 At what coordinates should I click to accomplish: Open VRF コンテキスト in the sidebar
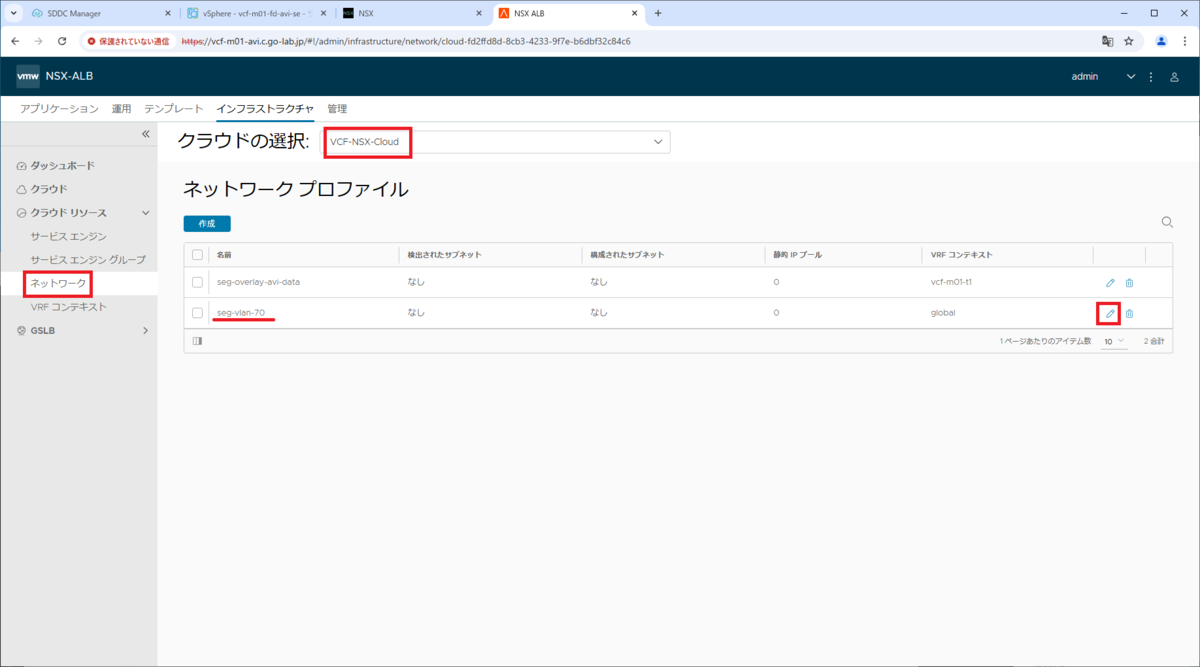68,307
